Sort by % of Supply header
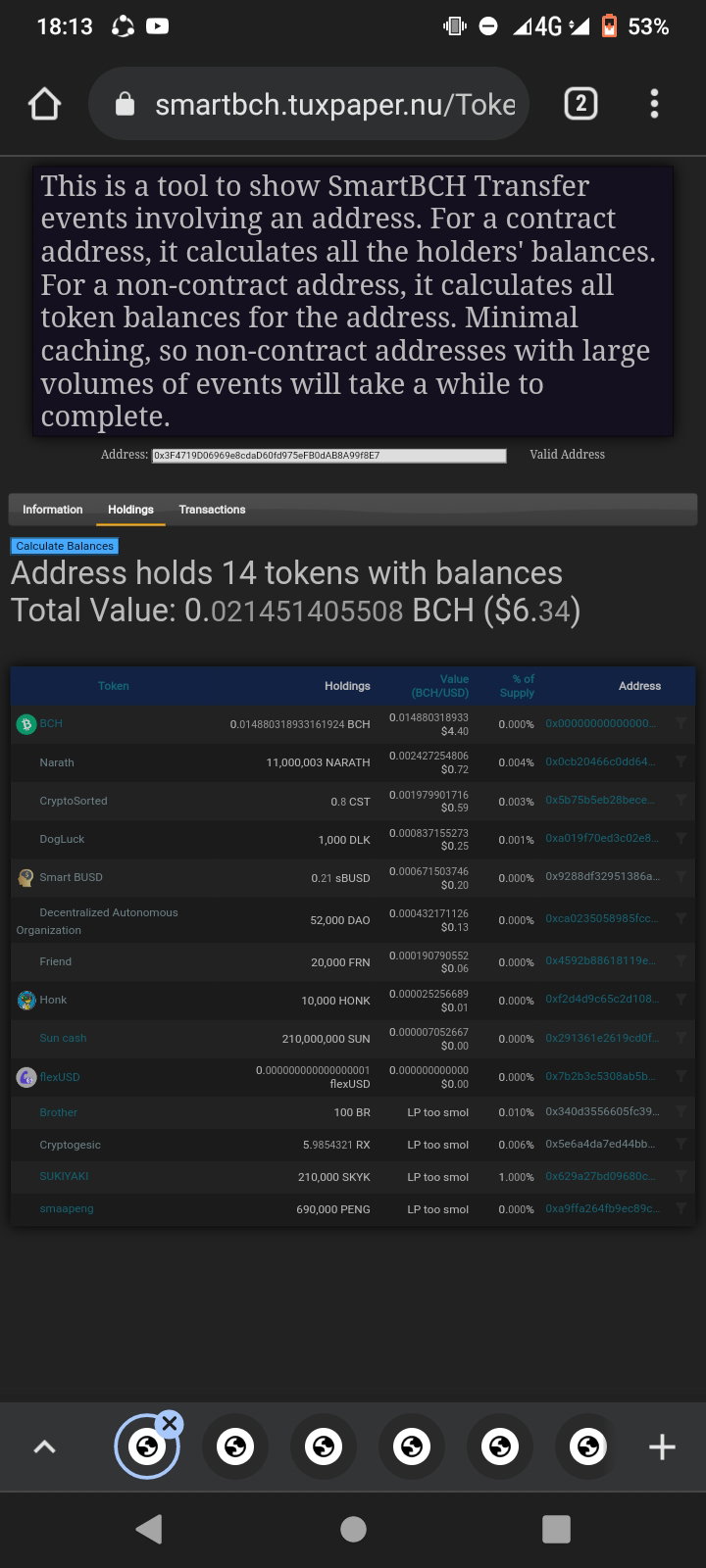This screenshot has width=706, height=1568. (x=517, y=686)
